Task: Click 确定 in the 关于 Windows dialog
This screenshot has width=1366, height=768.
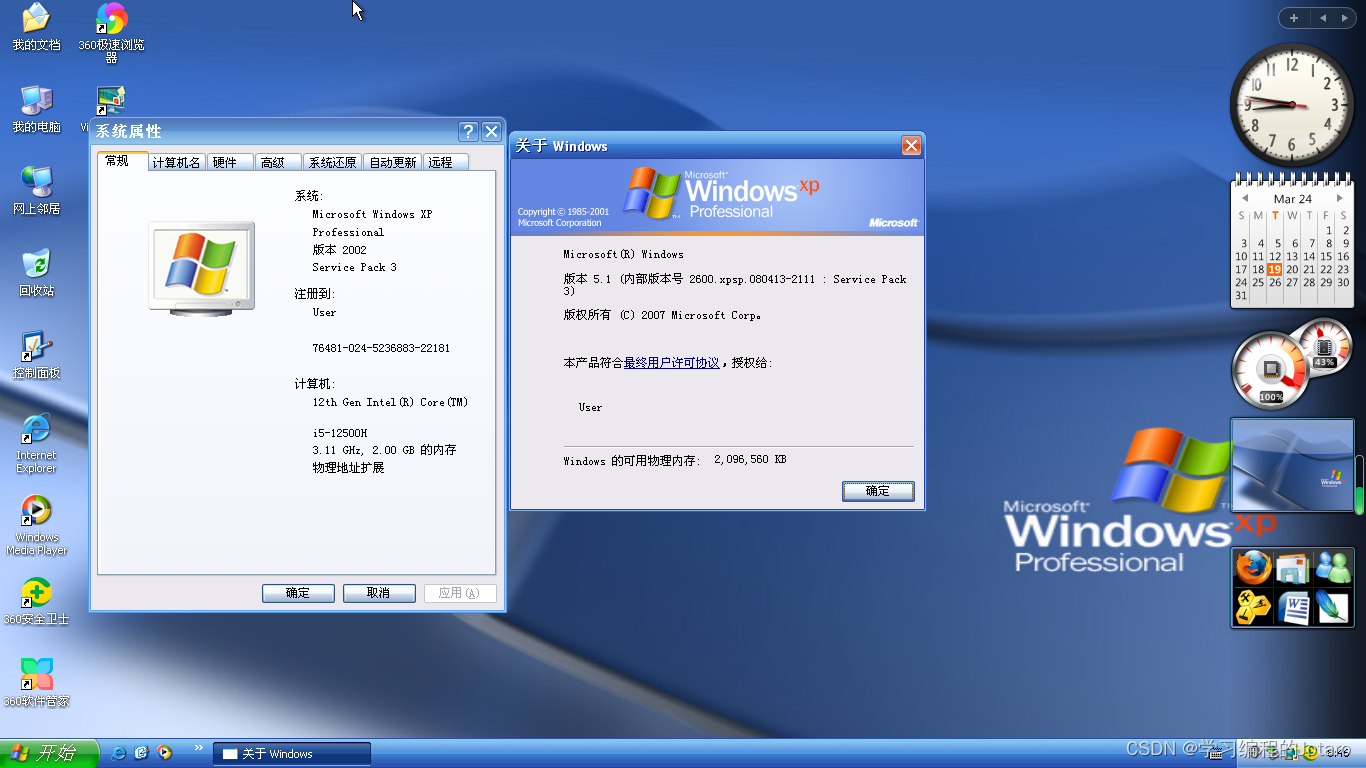Action: tap(877, 491)
